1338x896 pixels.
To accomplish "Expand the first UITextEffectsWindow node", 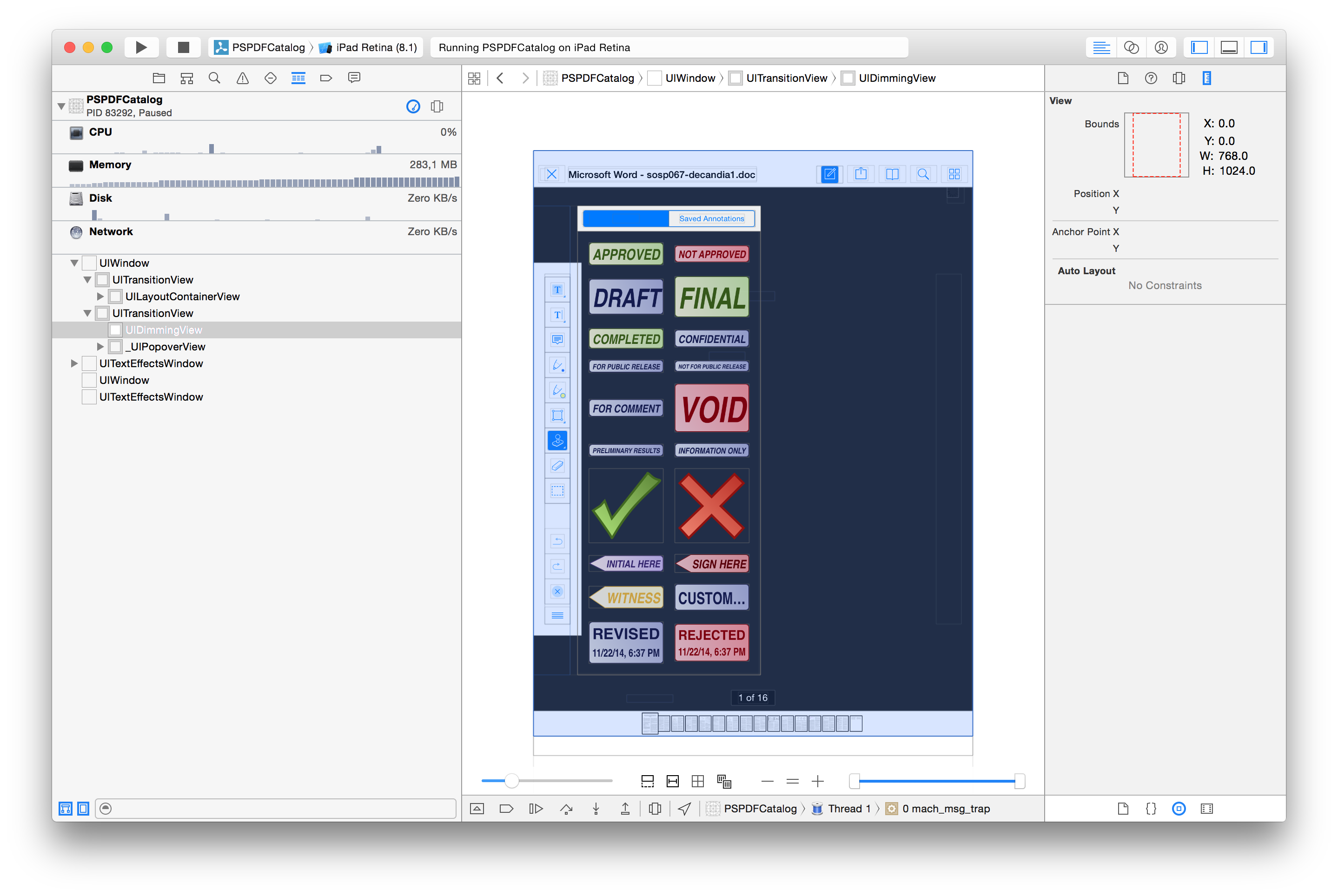I will click(x=74, y=363).
